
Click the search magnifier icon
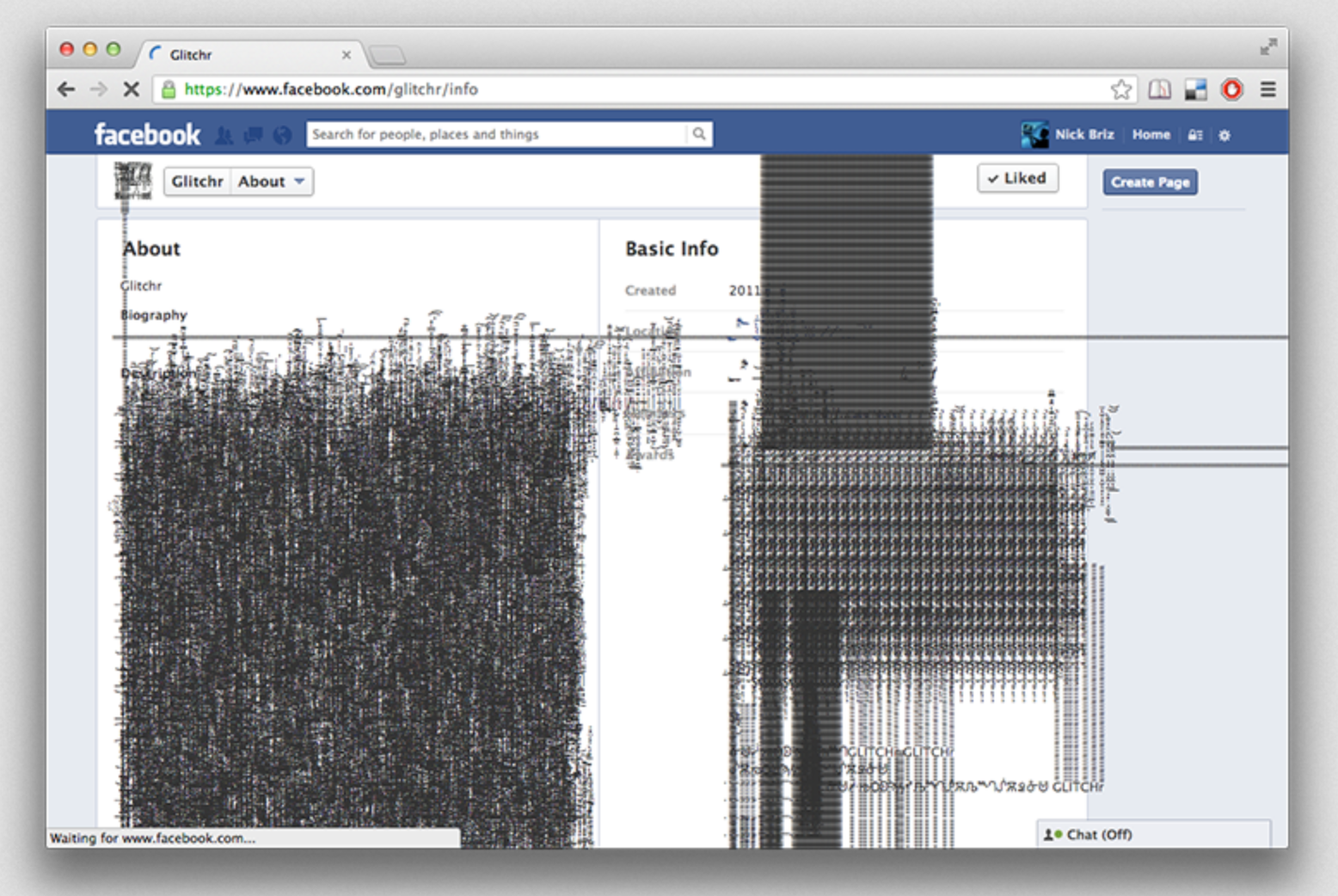699,134
